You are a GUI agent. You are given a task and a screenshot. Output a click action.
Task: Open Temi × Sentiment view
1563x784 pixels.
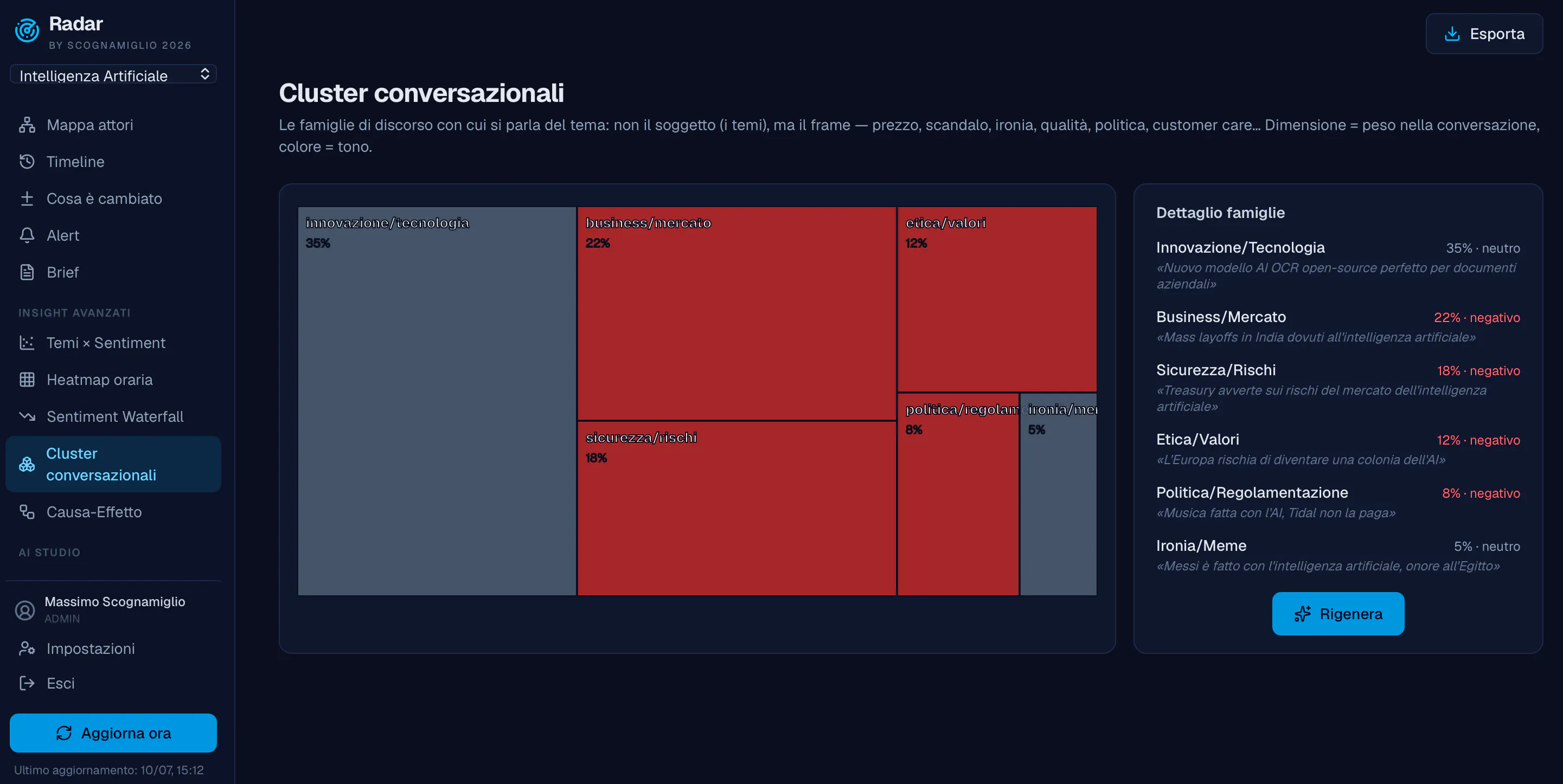(x=113, y=343)
